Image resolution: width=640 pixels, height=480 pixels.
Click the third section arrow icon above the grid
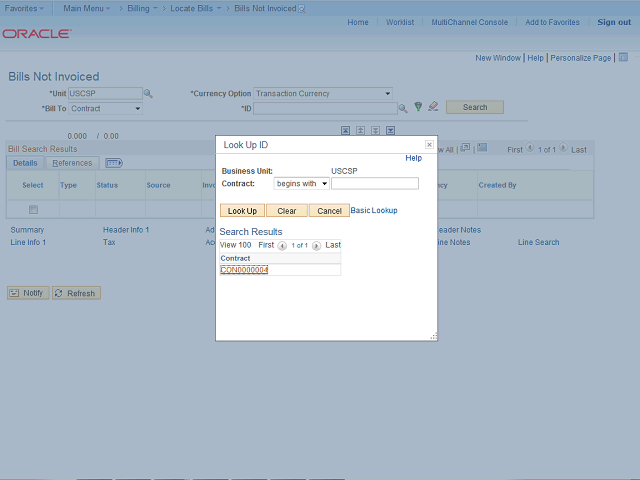coord(376,131)
